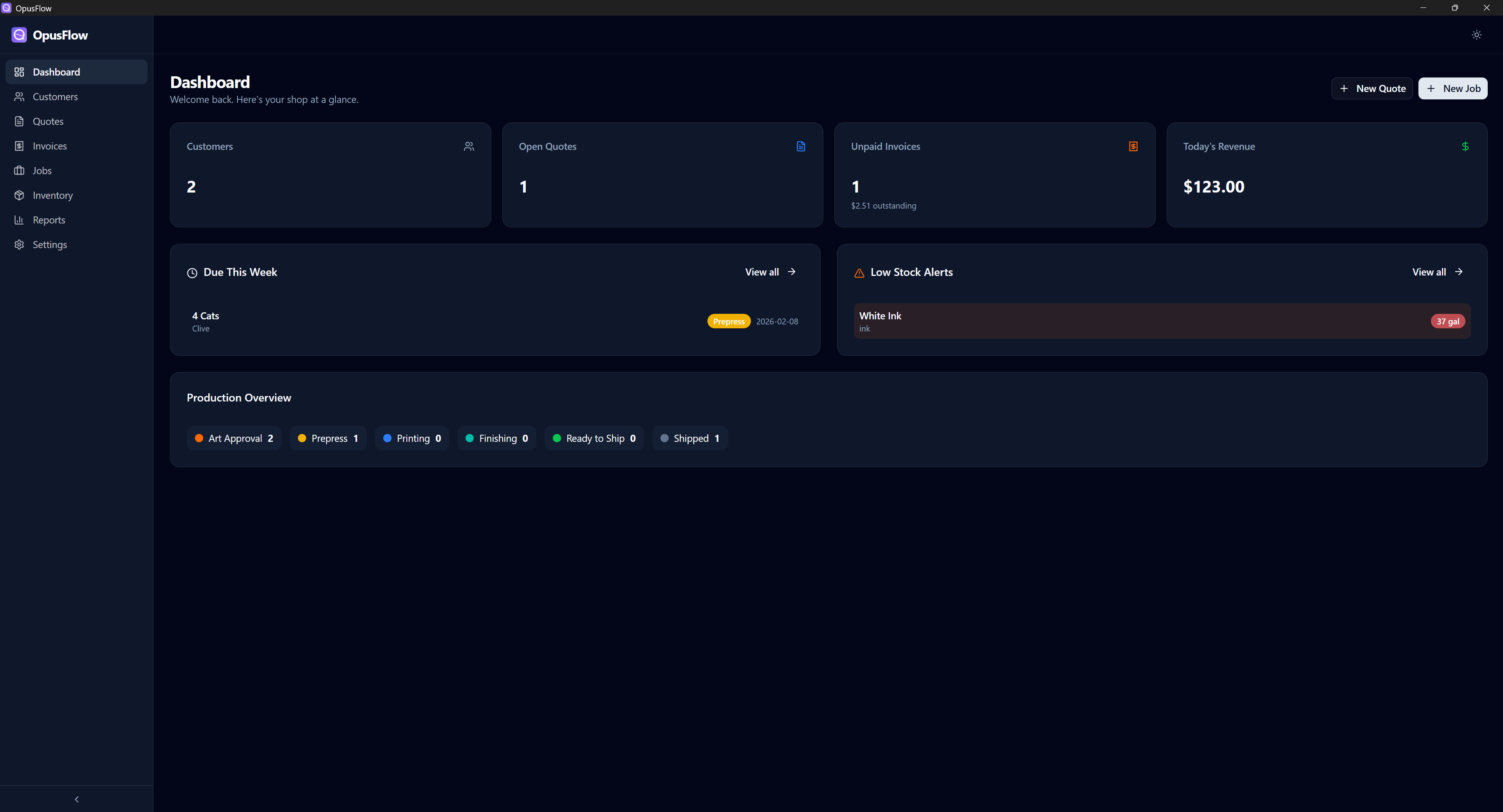Click the Unpaid Invoices receipt icon
This screenshot has width=1503, height=812.
click(x=1133, y=146)
